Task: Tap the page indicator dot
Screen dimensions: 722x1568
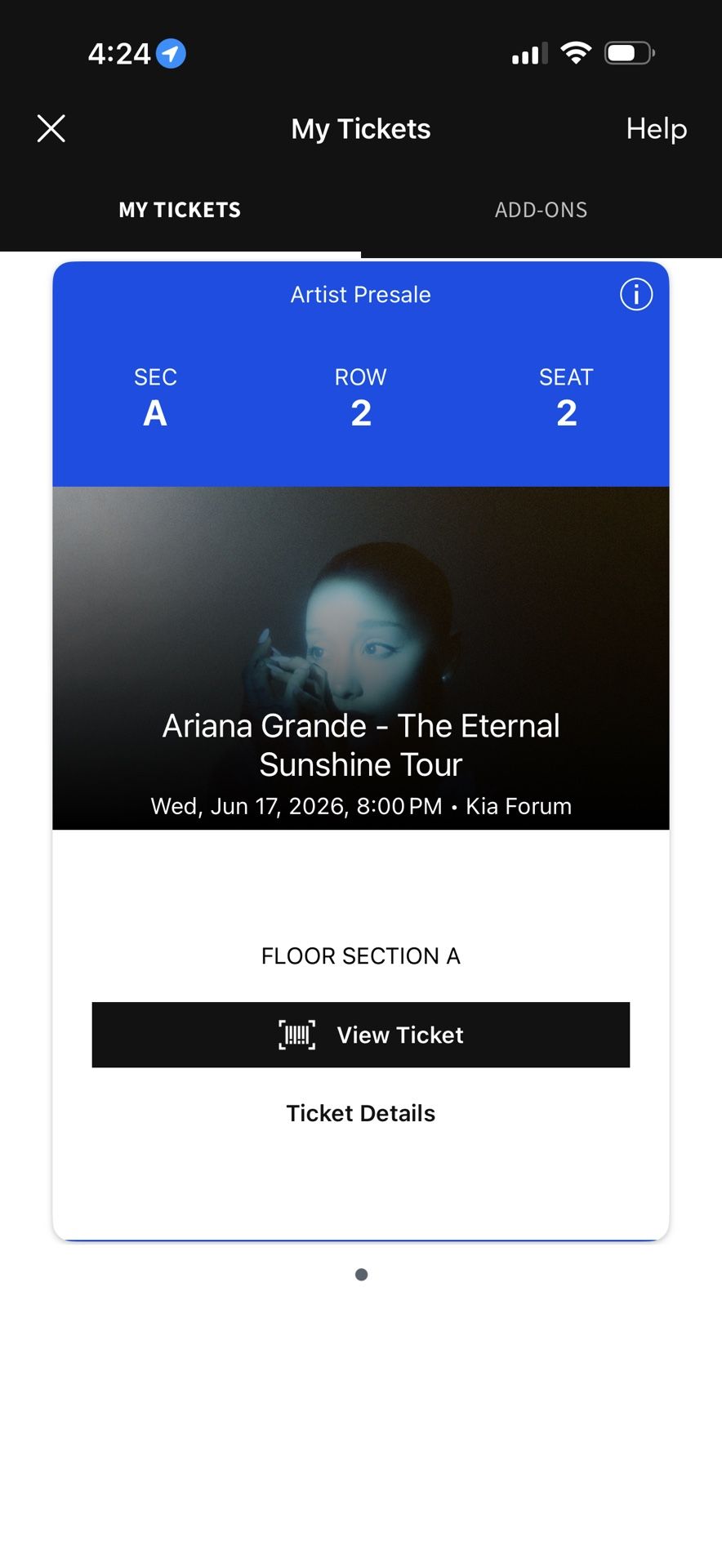Action: [x=361, y=1275]
